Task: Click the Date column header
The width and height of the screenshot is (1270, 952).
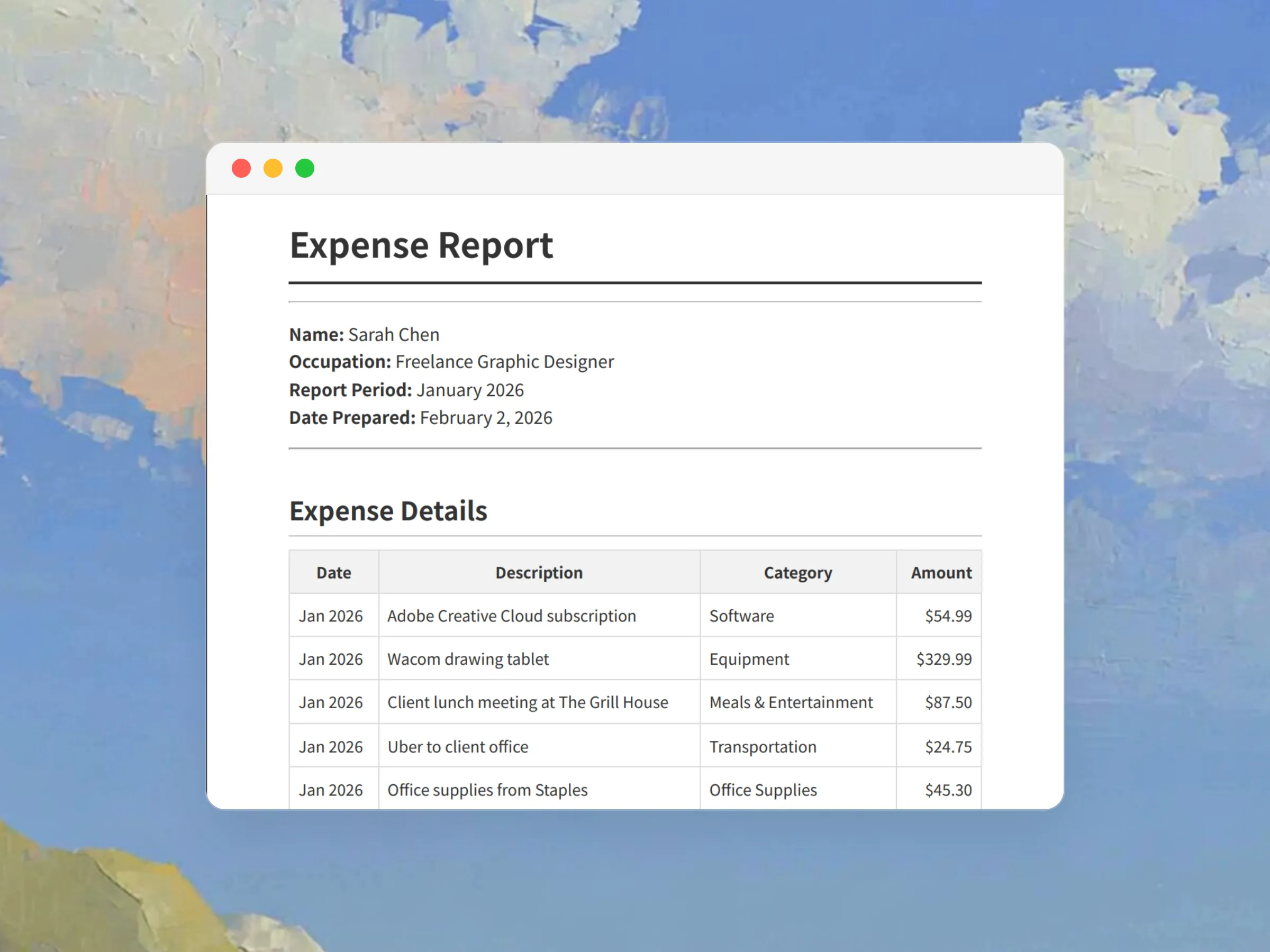Action: click(333, 573)
